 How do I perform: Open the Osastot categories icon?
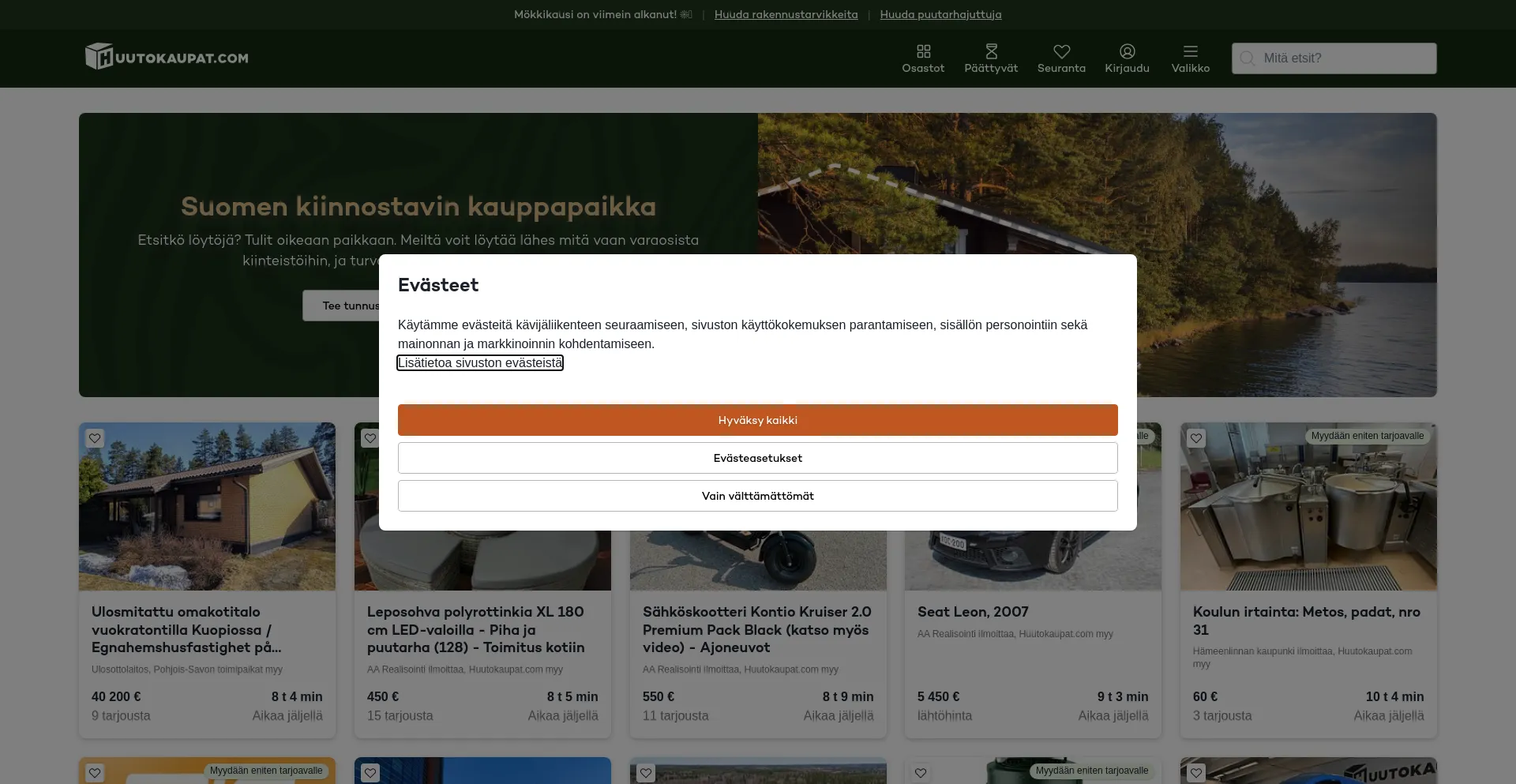923,52
